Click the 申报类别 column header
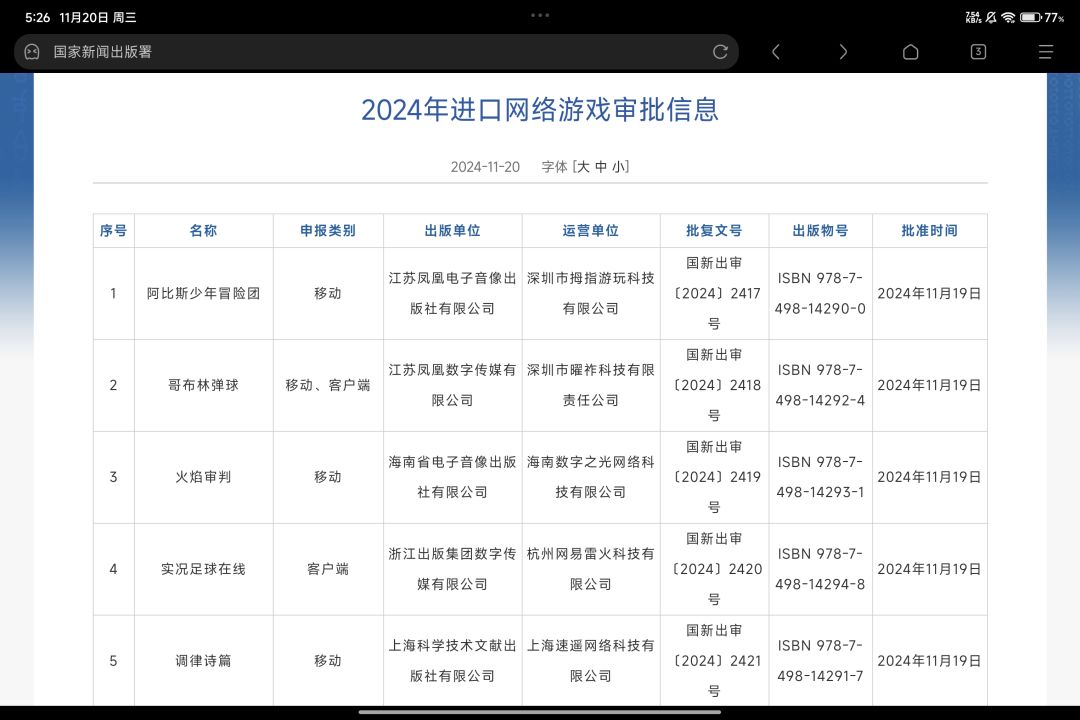The height and width of the screenshot is (720, 1080). point(328,231)
